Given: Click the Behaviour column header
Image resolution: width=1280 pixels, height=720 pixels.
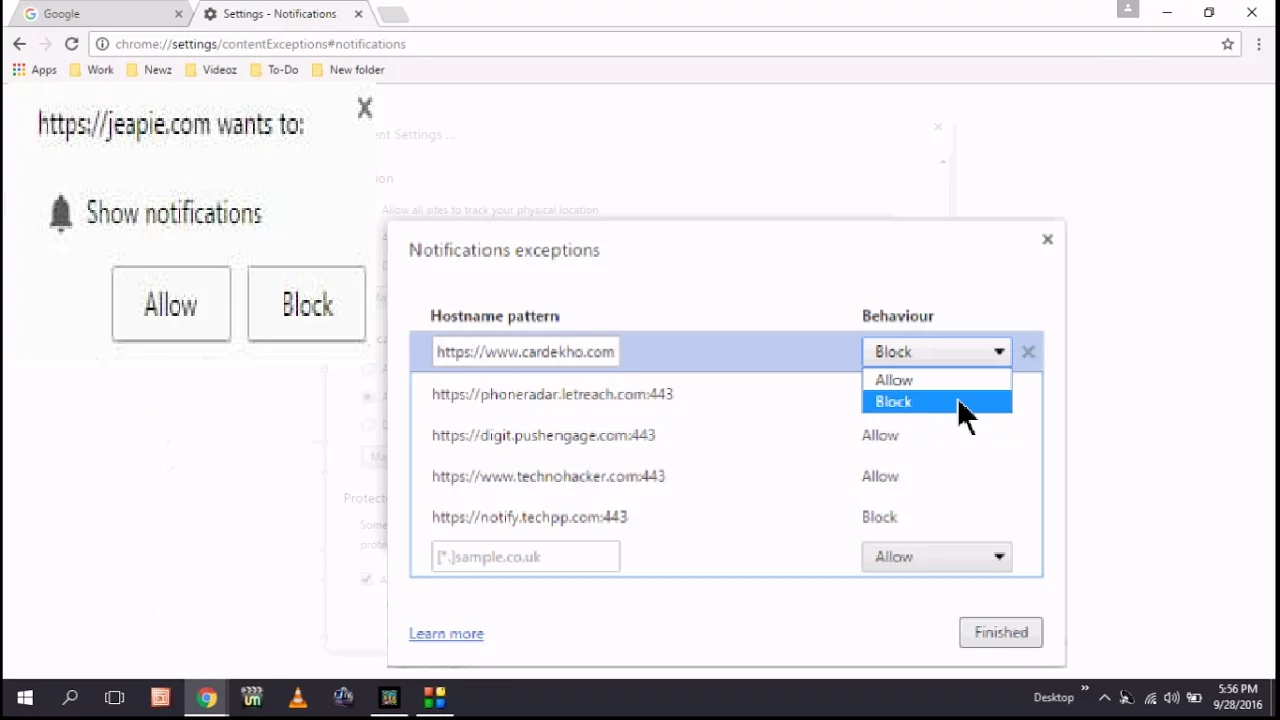Looking at the screenshot, I should (x=898, y=316).
